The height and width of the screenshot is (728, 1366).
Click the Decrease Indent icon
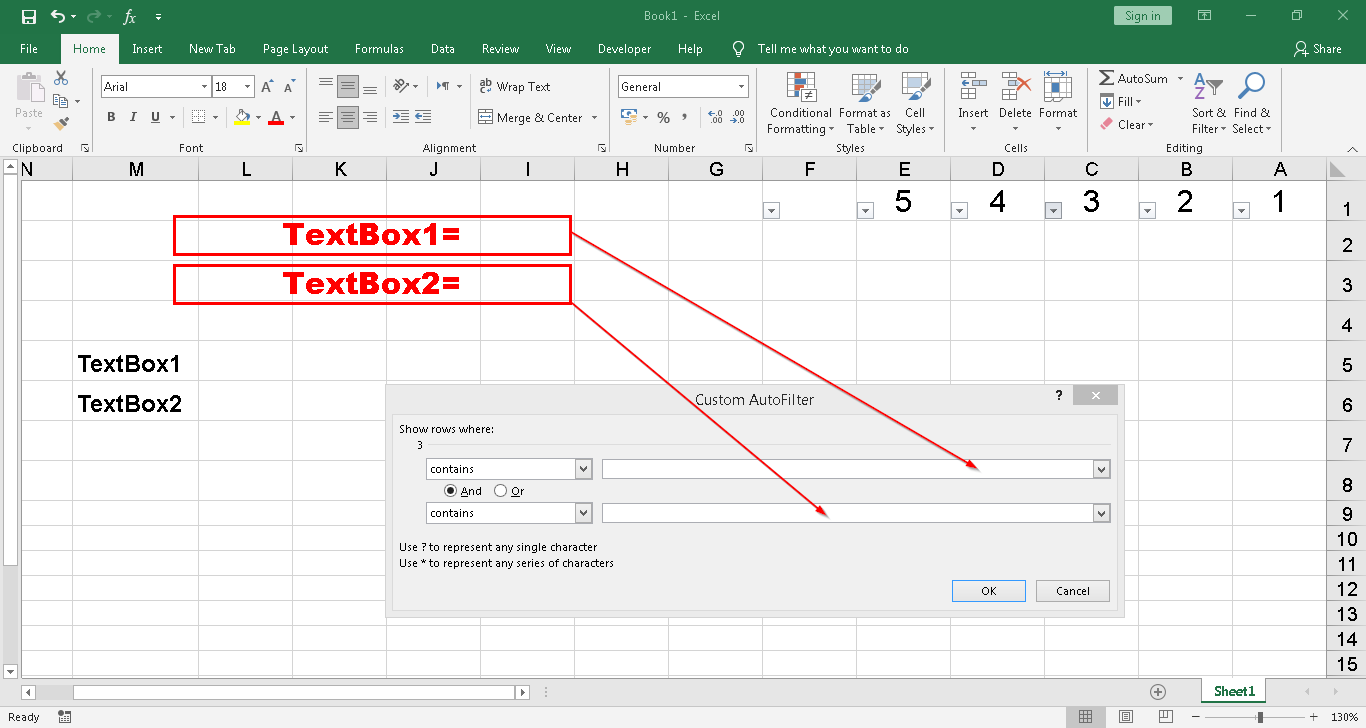pyautogui.click(x=401, y=117)
